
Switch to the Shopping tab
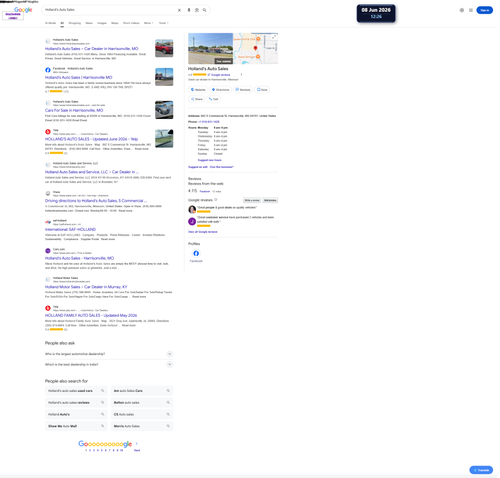75,23
